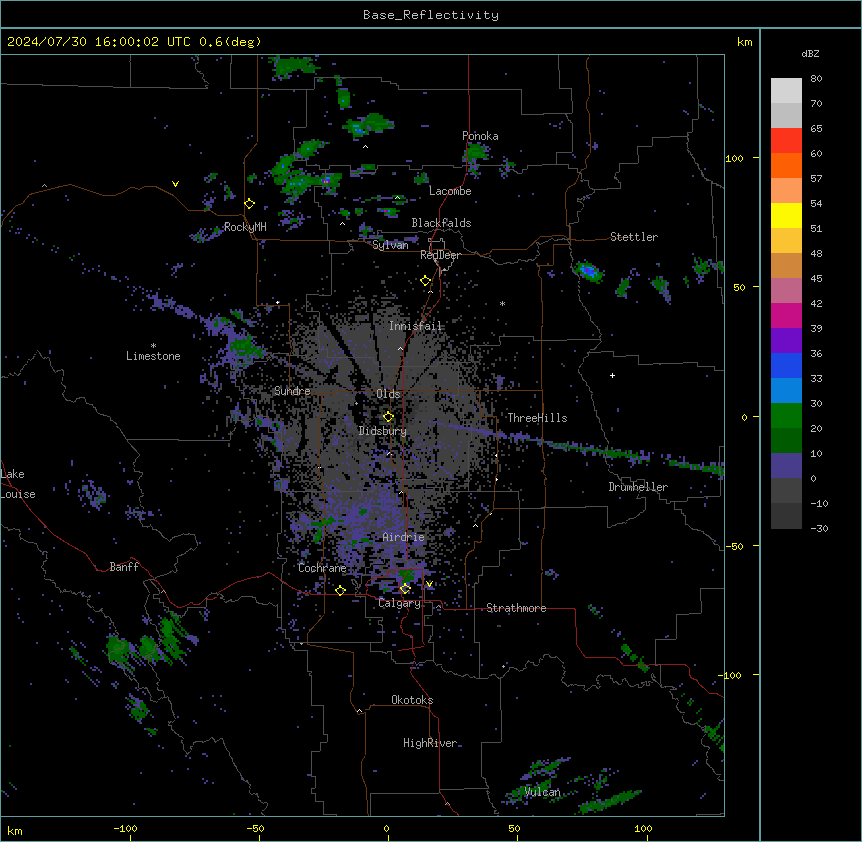Select the bright green 30-20 dBZ legend swatch
The width and height of the screenshot is (862, 842).
pyautogui.click(x=786, y=416)
